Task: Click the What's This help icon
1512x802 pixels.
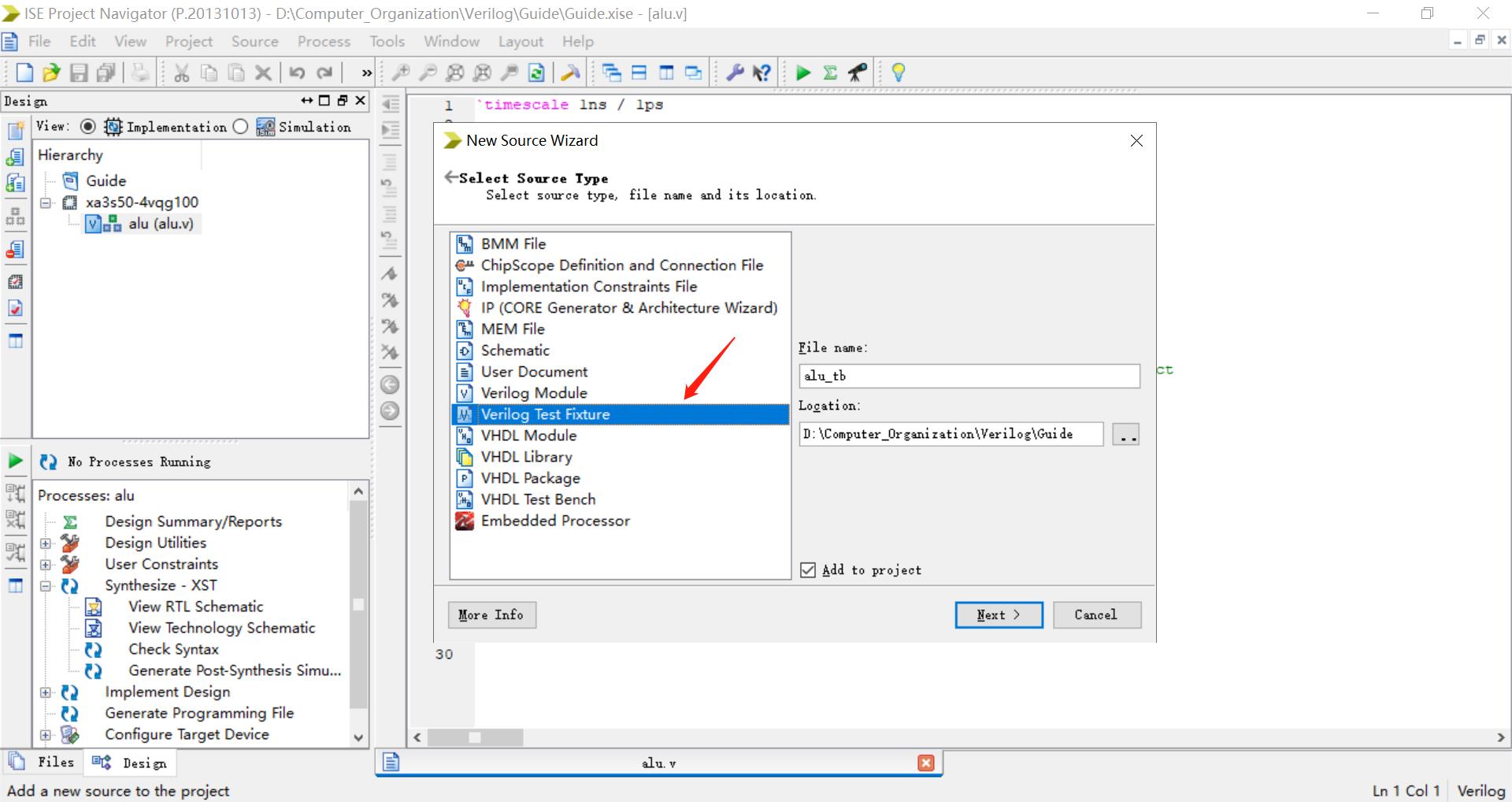Action: pos(762,72)
